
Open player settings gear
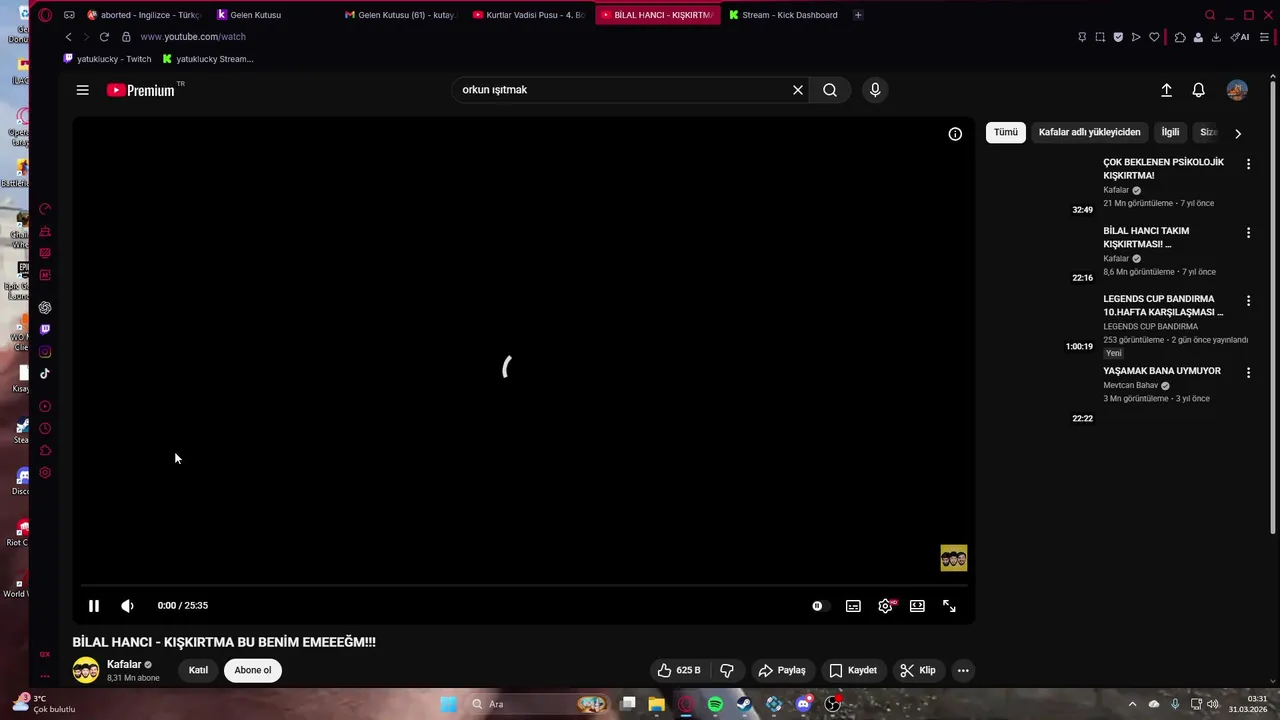pyautogui.click(x=885, y=606)
